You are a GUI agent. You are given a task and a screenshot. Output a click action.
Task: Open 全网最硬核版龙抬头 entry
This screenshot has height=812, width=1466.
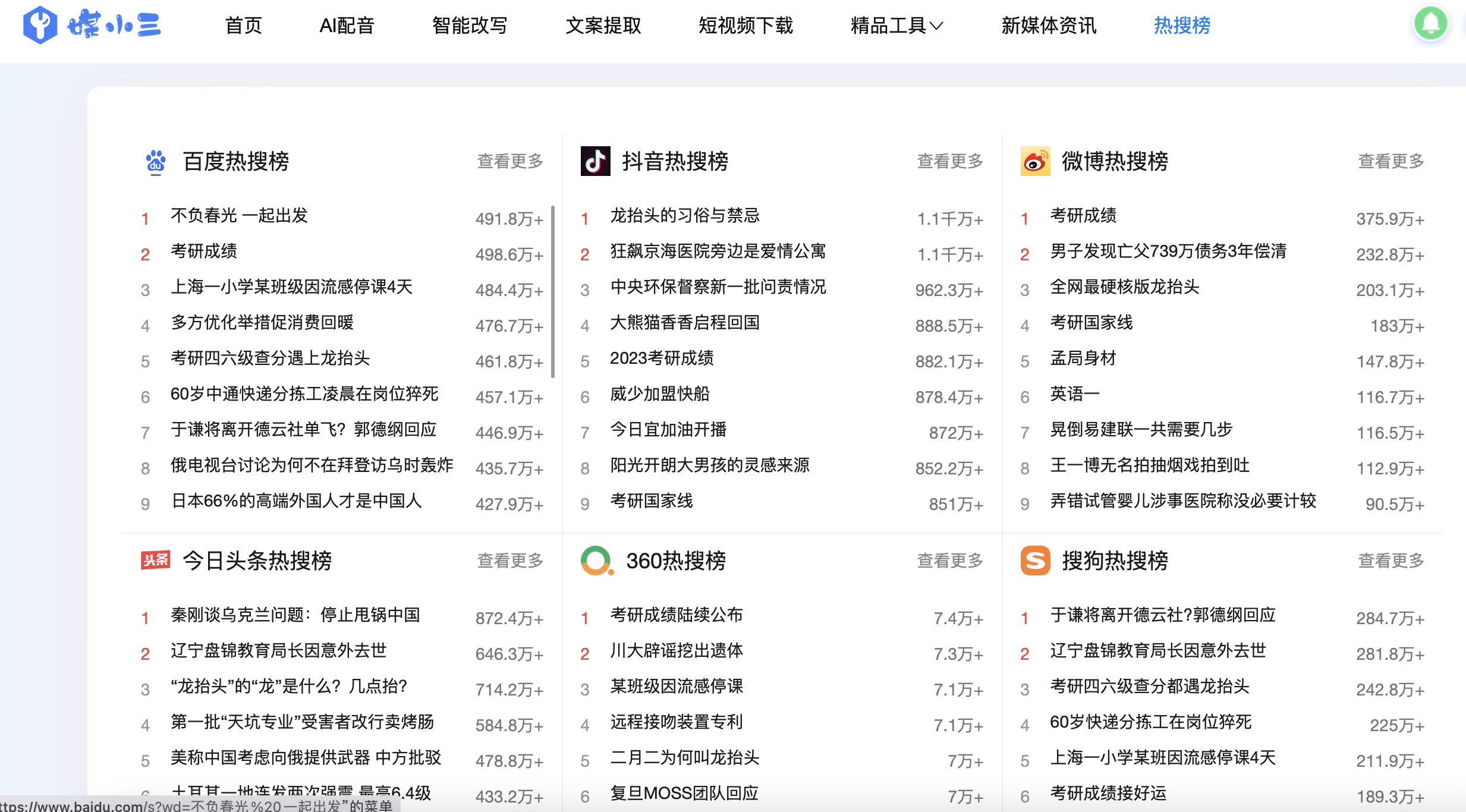coord(1125,287)
